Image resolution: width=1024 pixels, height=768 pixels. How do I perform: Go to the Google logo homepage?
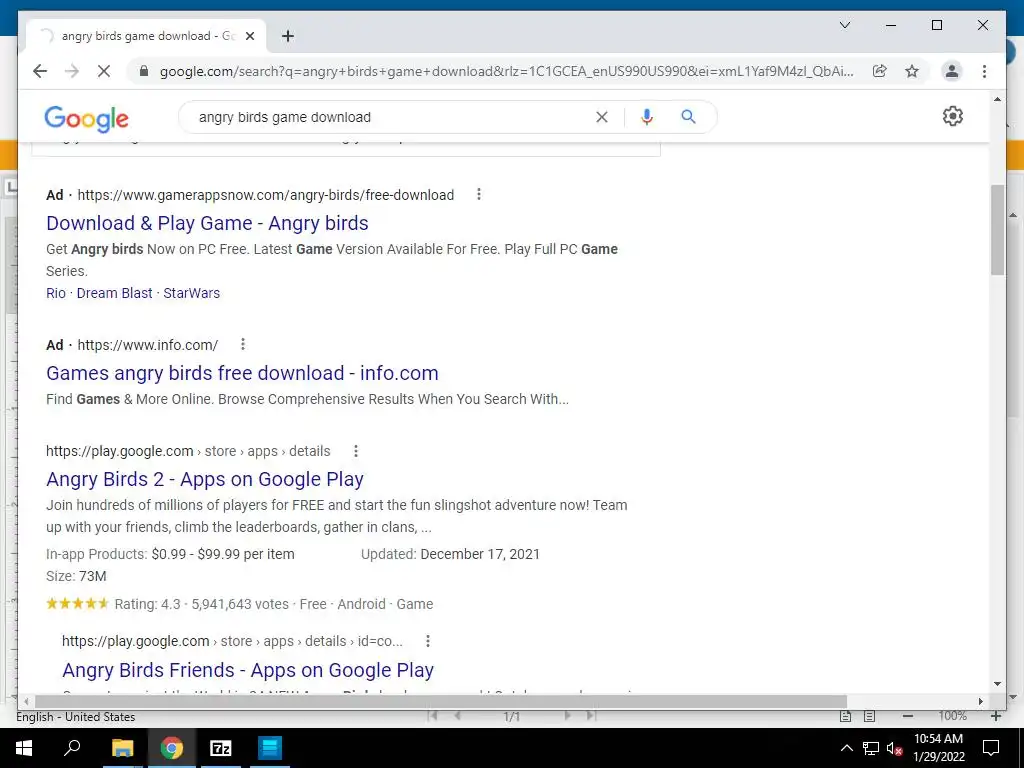[x=86, y=119]
